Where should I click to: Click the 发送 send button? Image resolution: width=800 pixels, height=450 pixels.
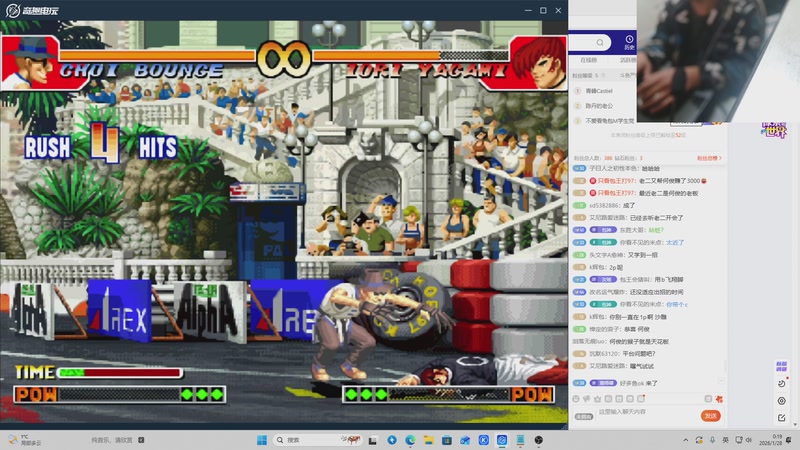pyautogui.click(x=711, y=416)
